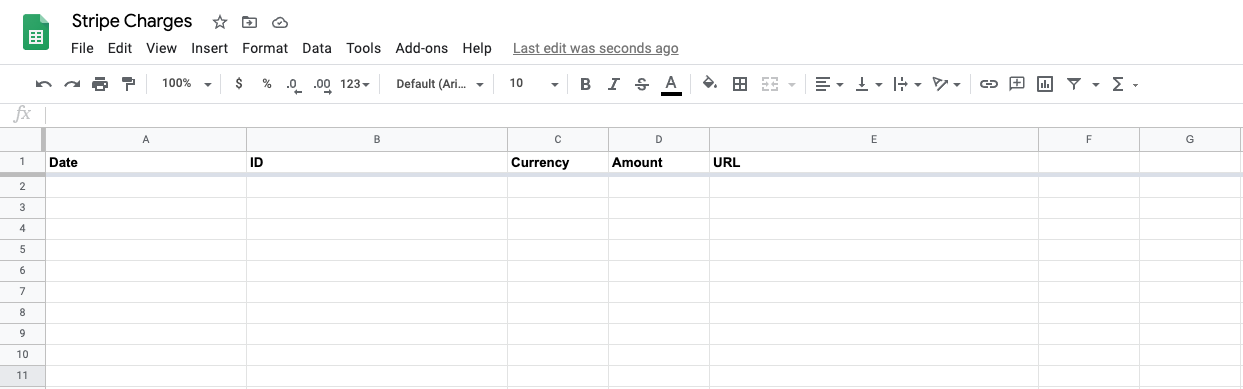Click the select-all corner box
Image resolution: width=1243 pixels, height=389 pixels.
[x=22, y=139]
